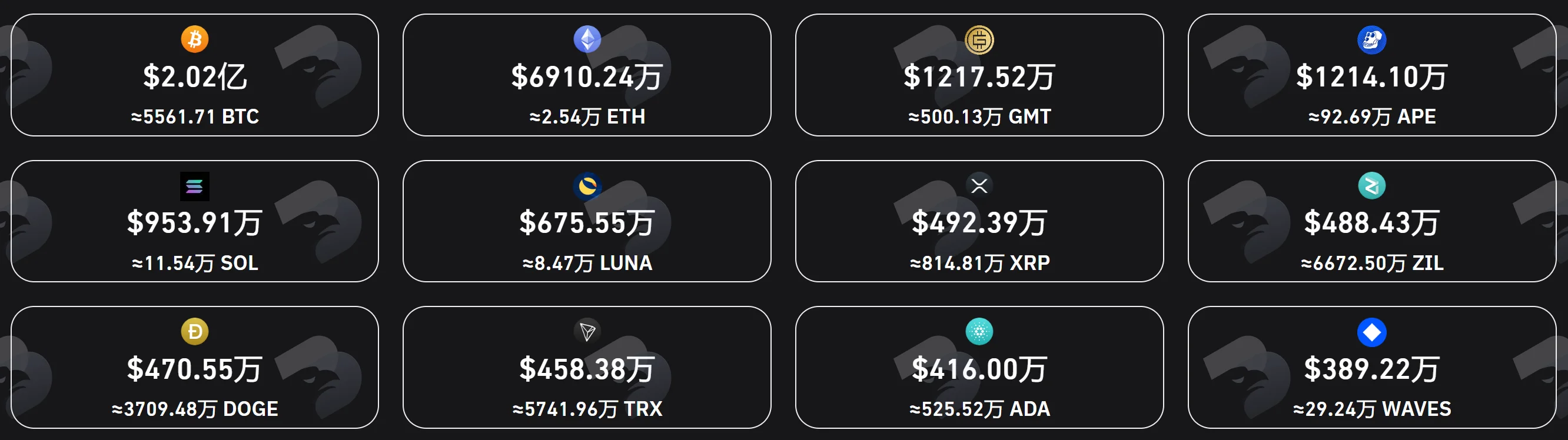The height and width of the screenshot is (440, 1568).
Task: Select the Dogecoin DOGE coin icon
Action: click(x=195, y=332)
